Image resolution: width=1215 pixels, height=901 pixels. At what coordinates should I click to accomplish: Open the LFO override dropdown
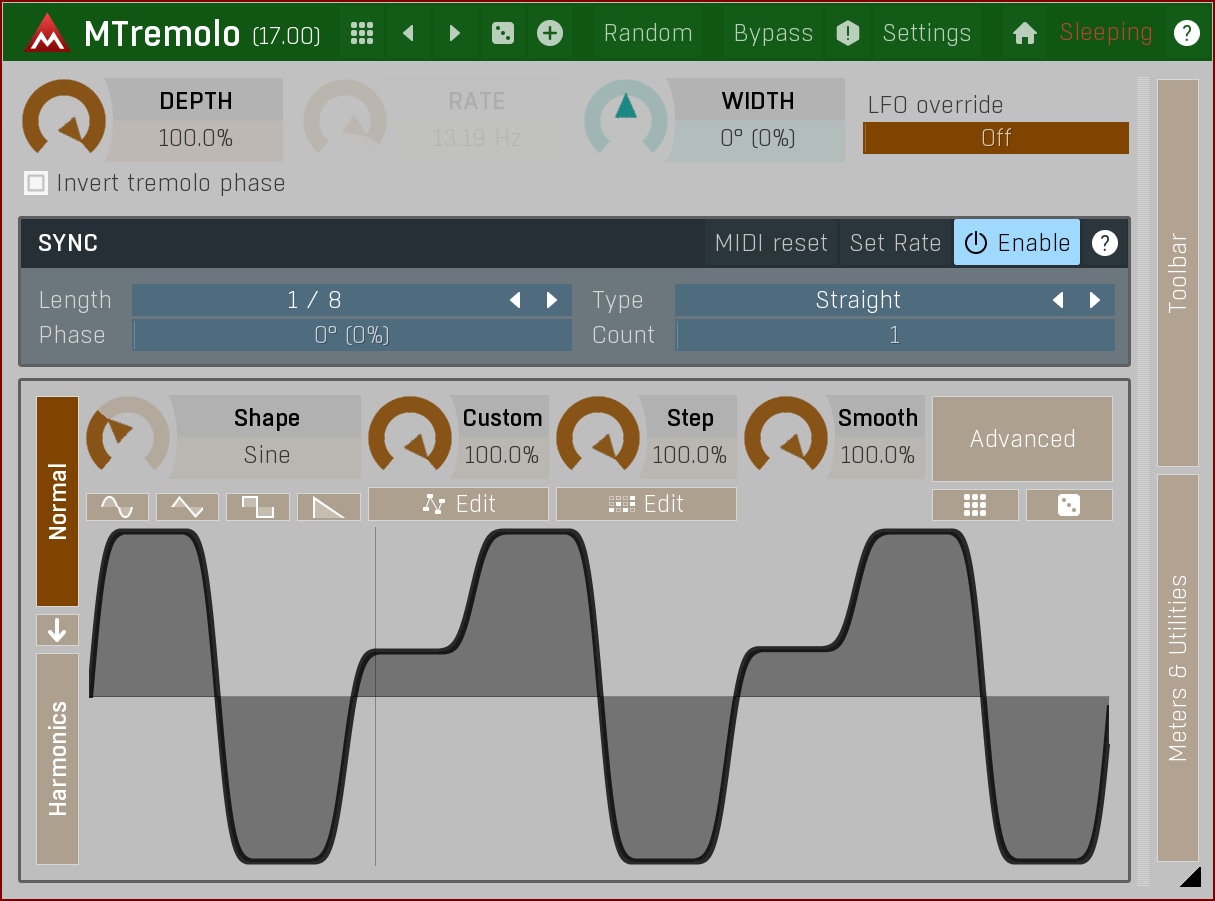pyautogui.click(x=995, y=138)
